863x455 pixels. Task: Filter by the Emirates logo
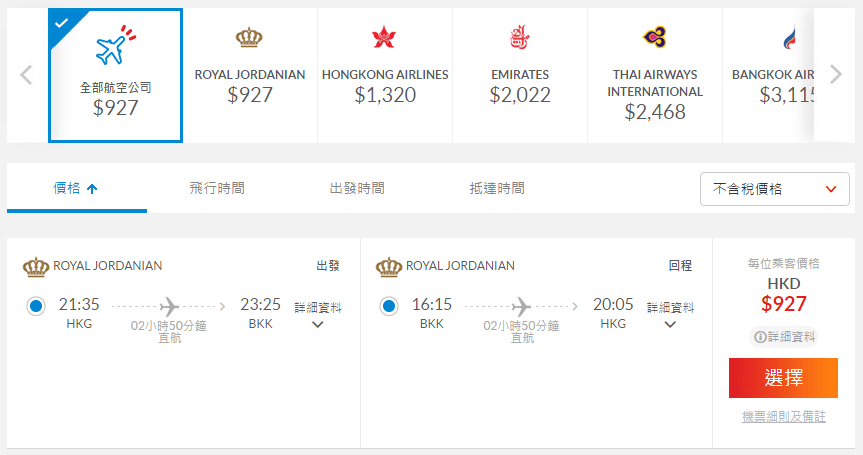click(x=519, y=38)
